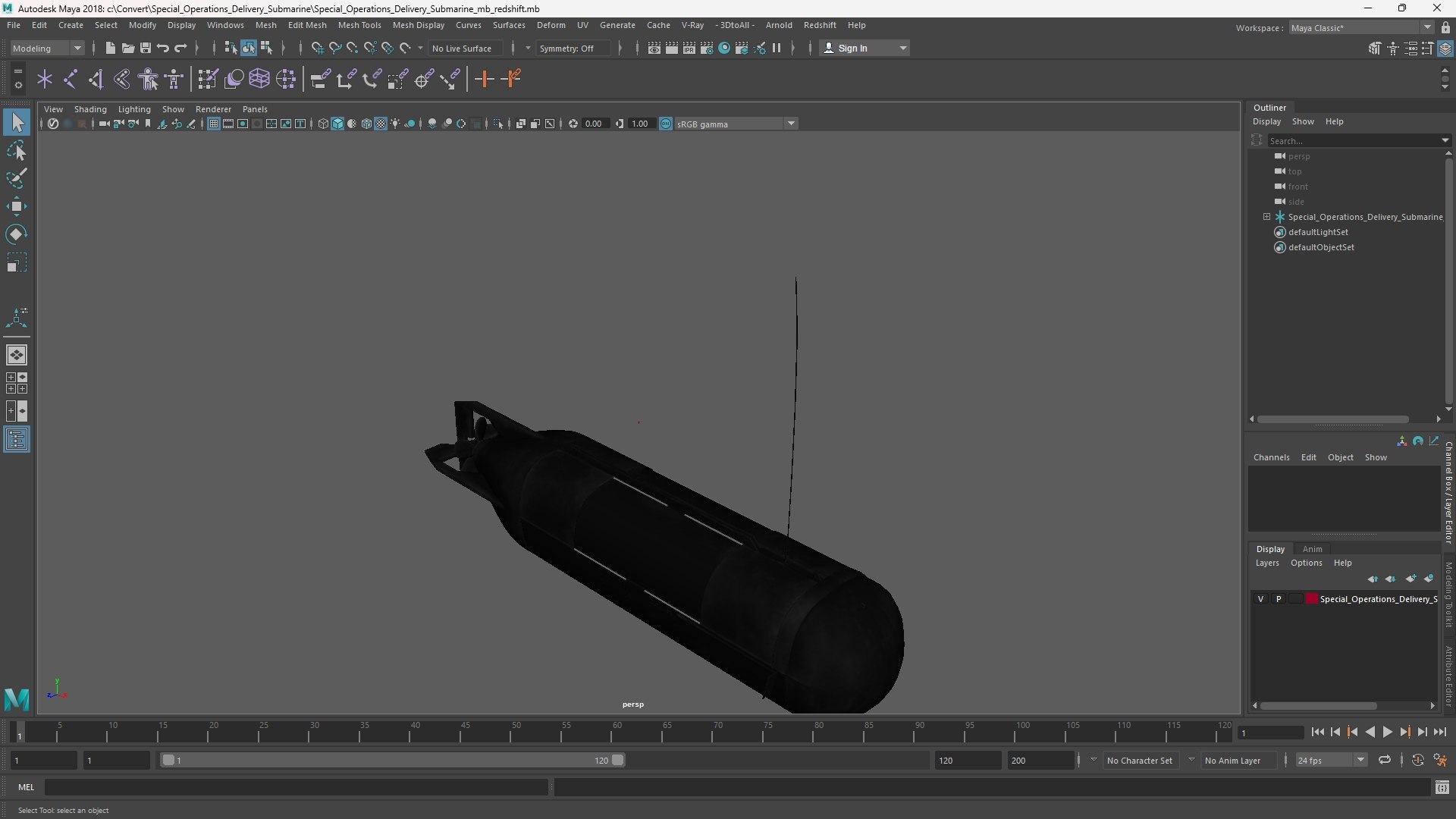Image resolution: width=1456 pixels, height=819 pixels.
Task: Click the play forwards button
Action: click(x=1387, y=732)
